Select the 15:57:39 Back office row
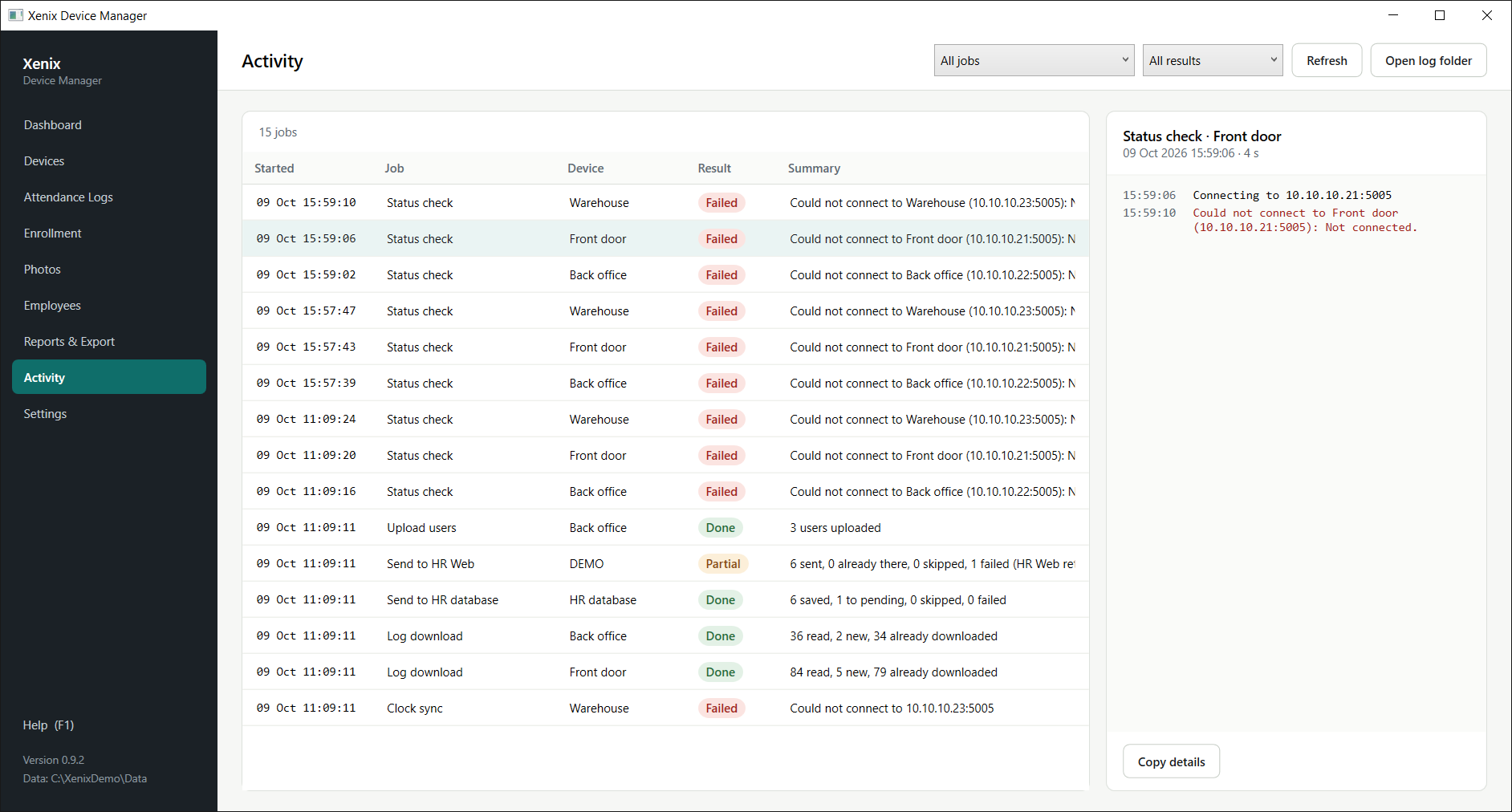Image resolution: width=1512 pixels, height=812 pixels. point(665,384)
